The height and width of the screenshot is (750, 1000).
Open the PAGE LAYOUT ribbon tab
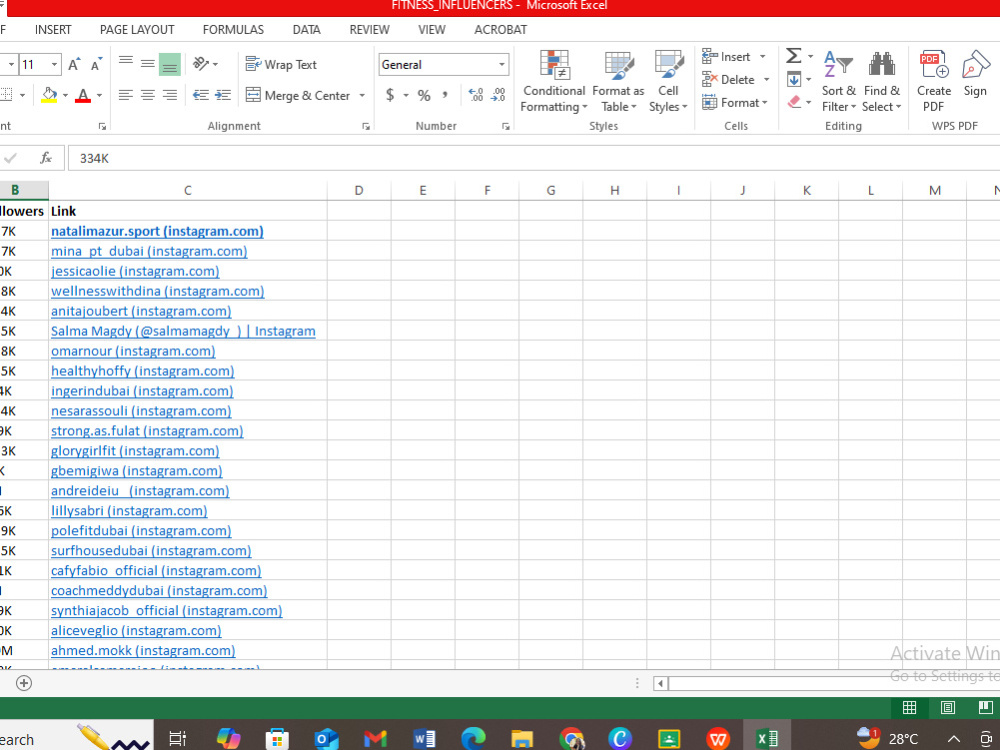tap(137, 30)
